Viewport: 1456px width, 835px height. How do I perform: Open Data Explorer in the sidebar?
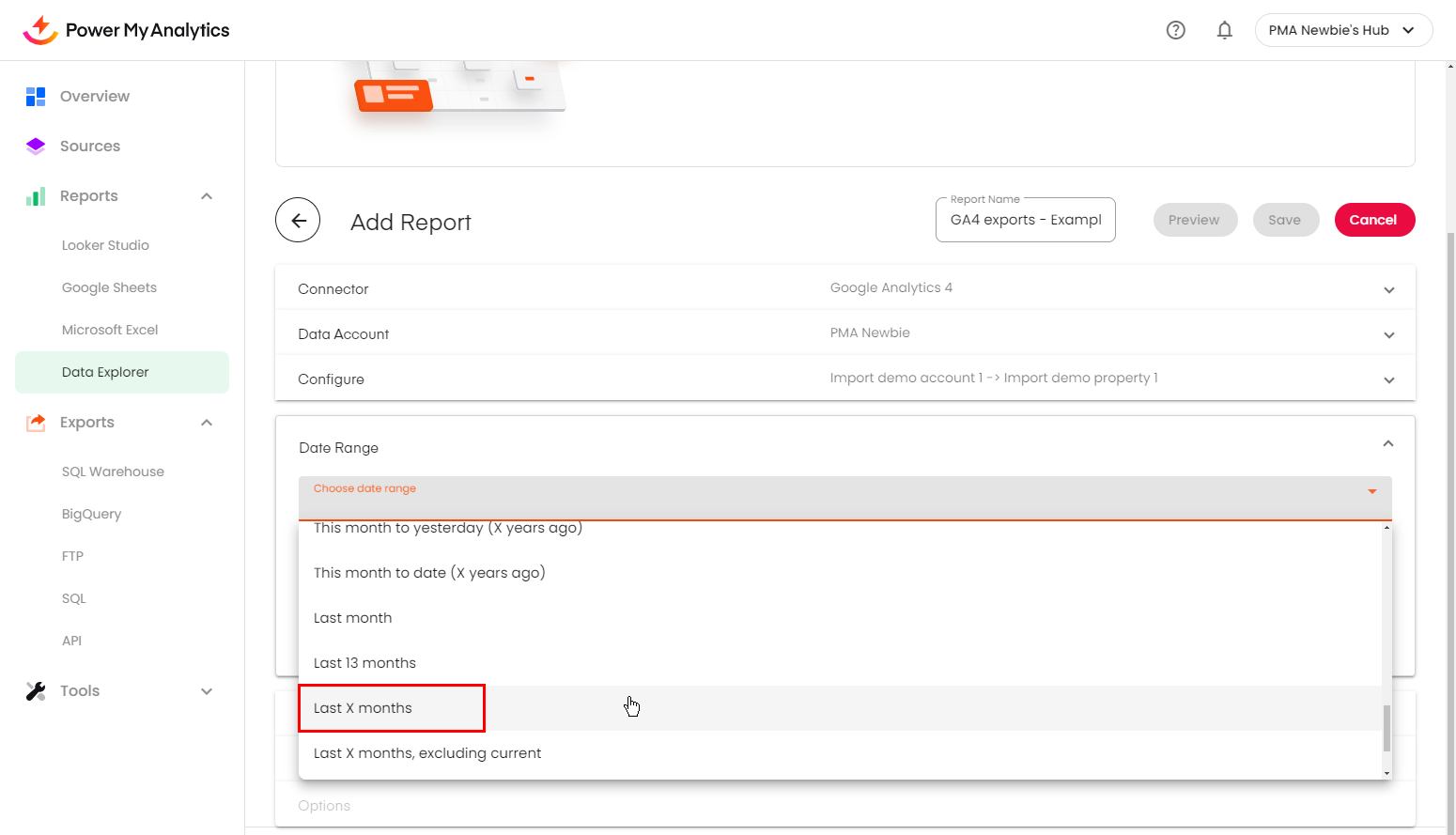point(105,372)
